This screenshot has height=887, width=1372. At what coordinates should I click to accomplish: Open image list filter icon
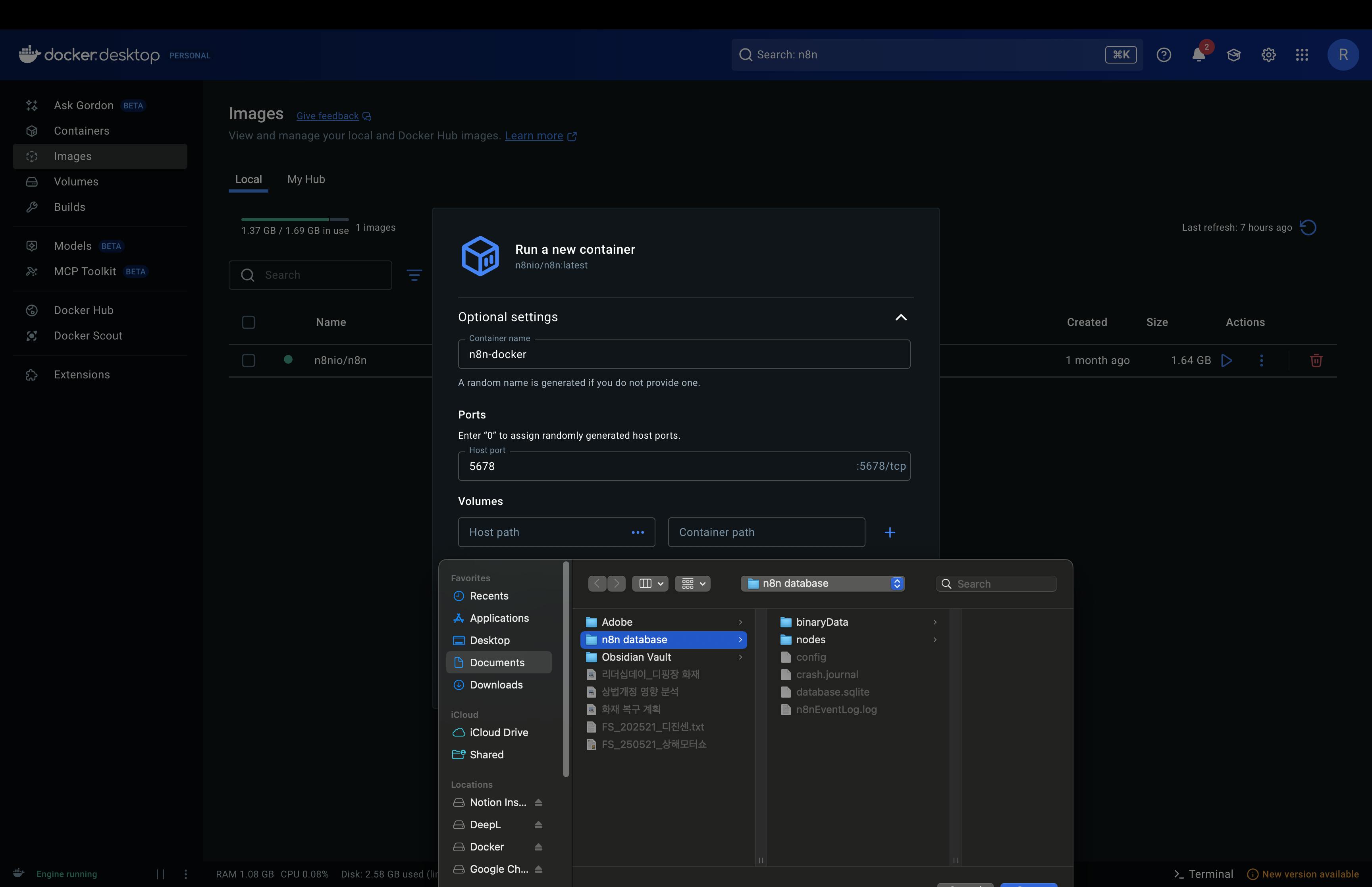414,275
